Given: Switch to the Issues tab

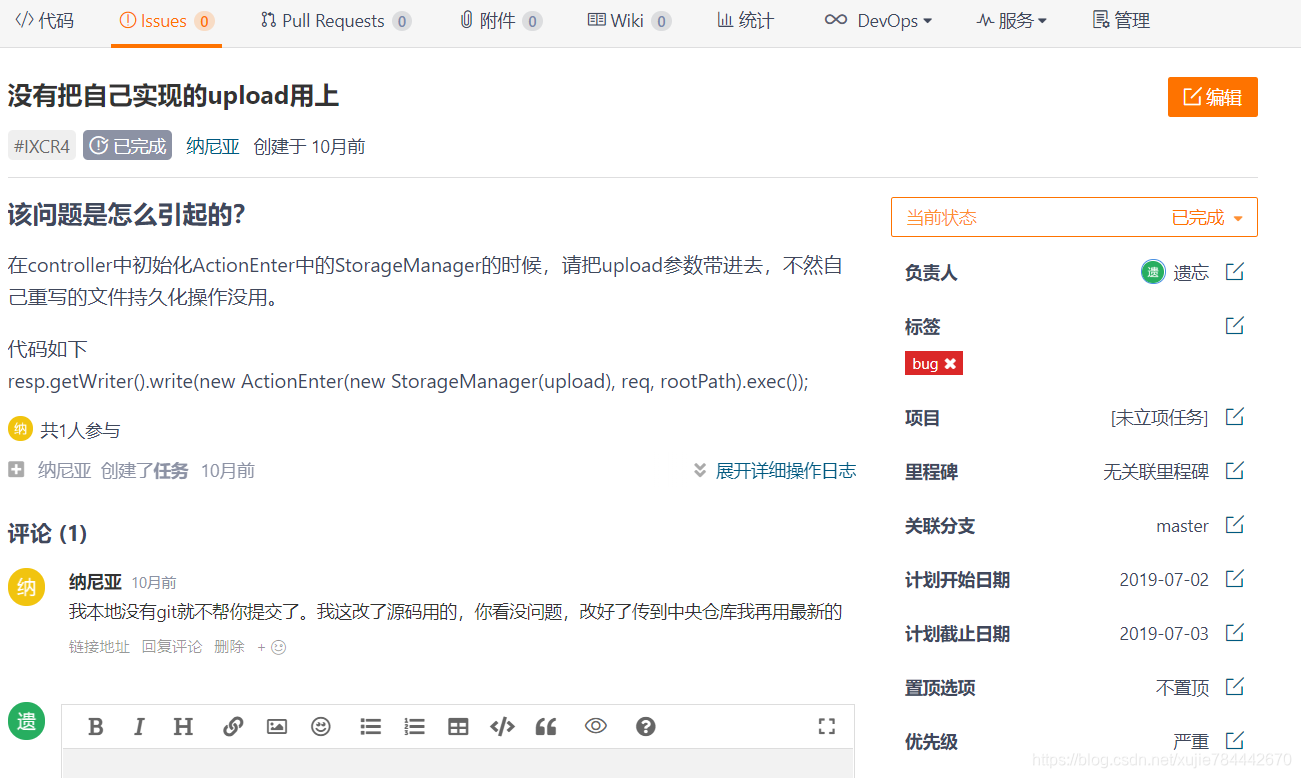Looking at the screenshot, I should (x=166, y=20).
